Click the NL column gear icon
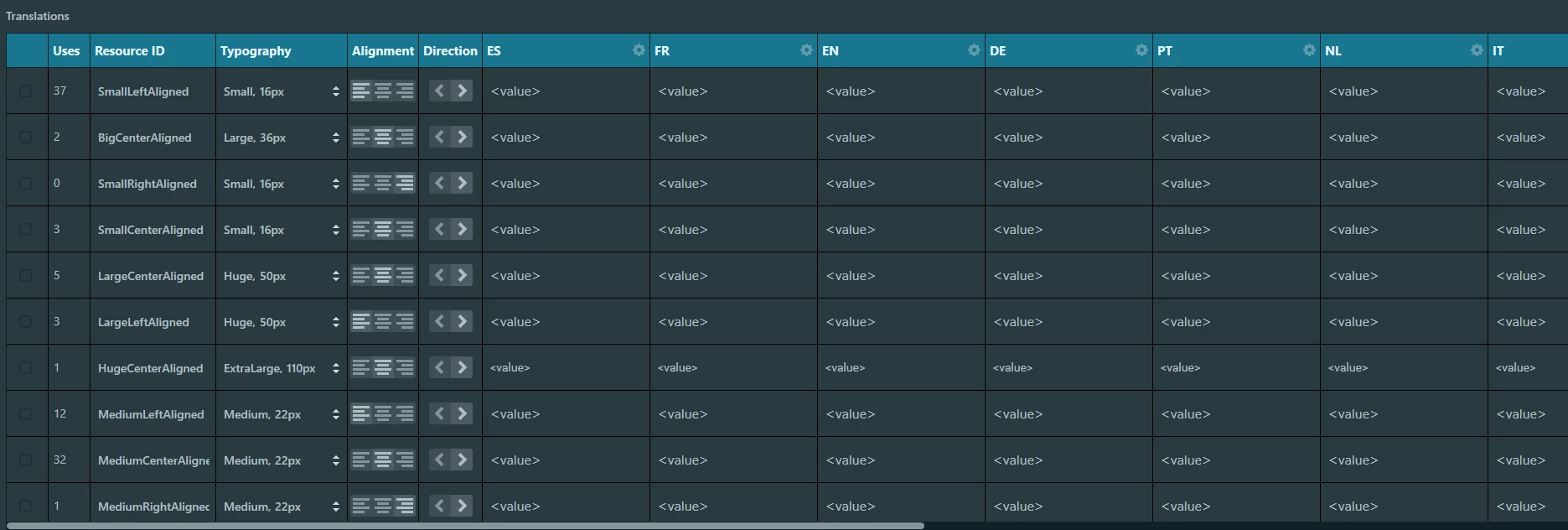The width and height of the screenshot is (1568, 530). [x=1477, y=50]
